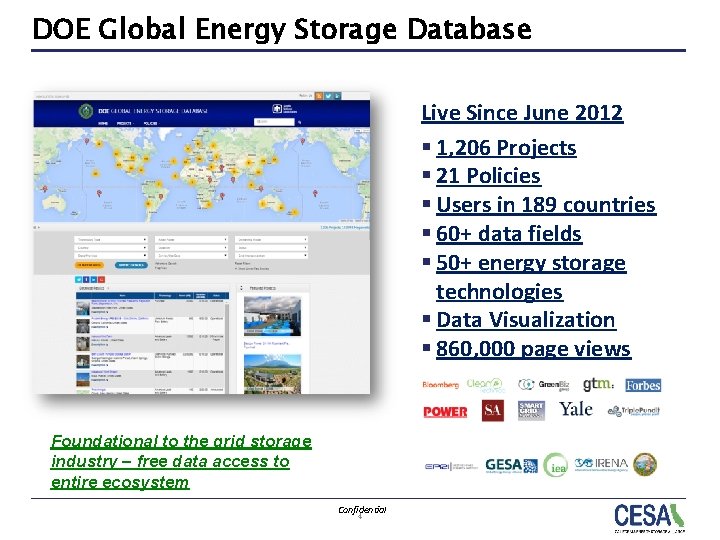Click the Yale logo
The height and width of the screenshot is (540, 720).
click(x=575, y=409)
